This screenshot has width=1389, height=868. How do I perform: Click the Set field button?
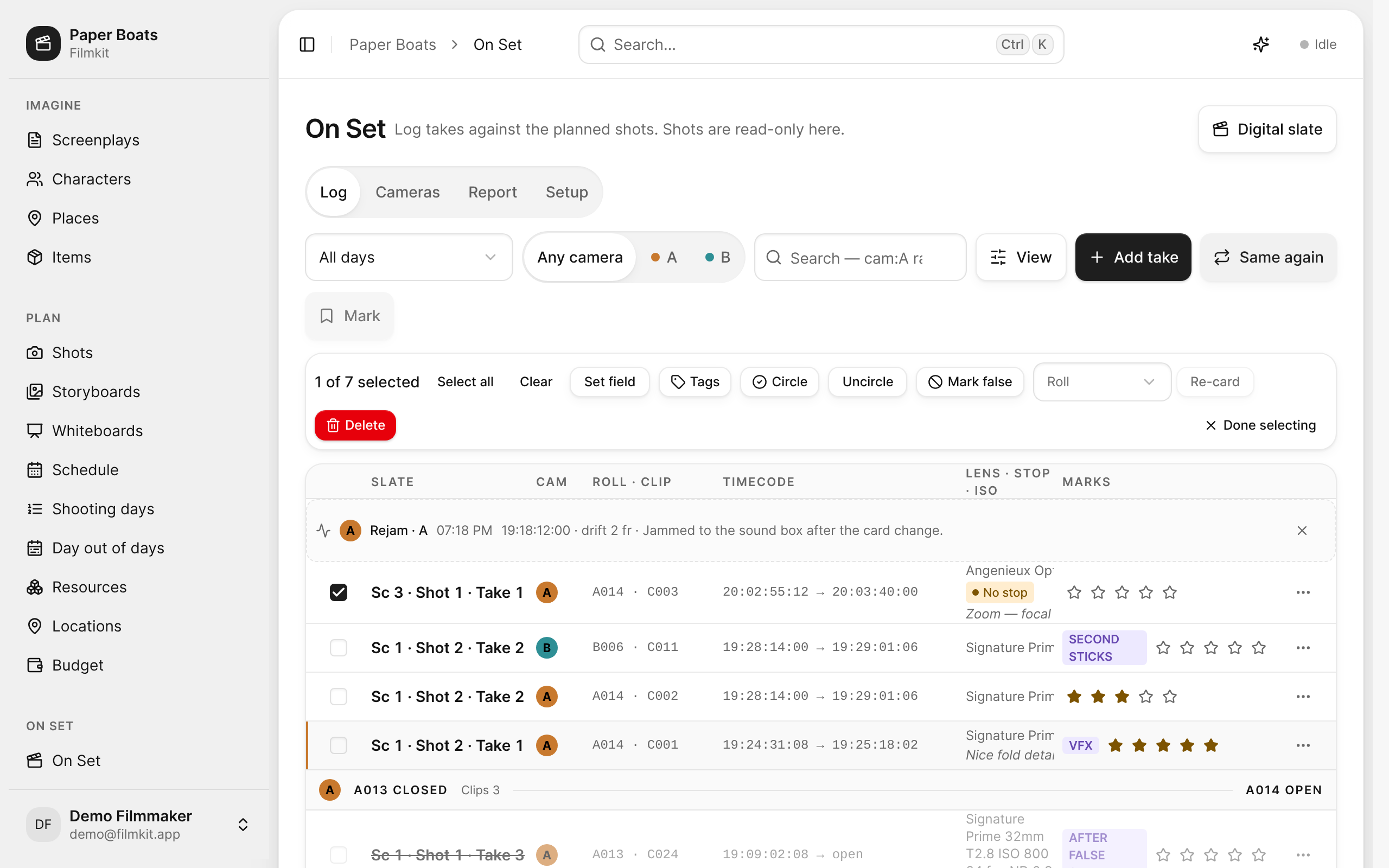click(609, 382)
